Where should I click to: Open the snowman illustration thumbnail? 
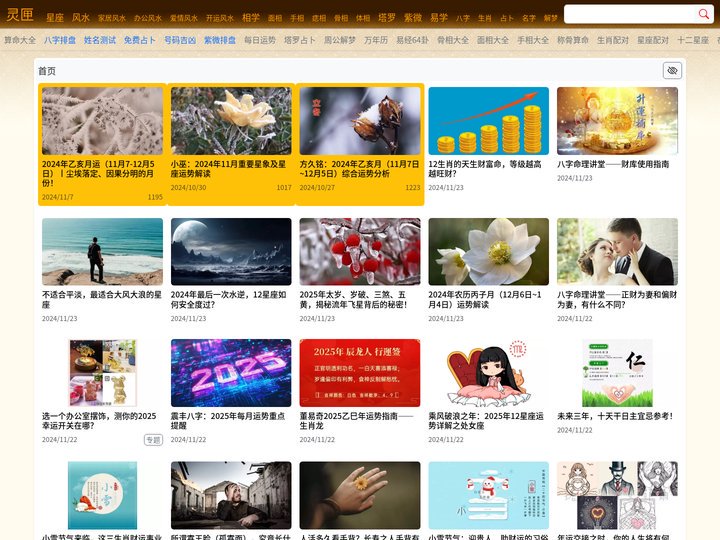click(x=489, y=495)
